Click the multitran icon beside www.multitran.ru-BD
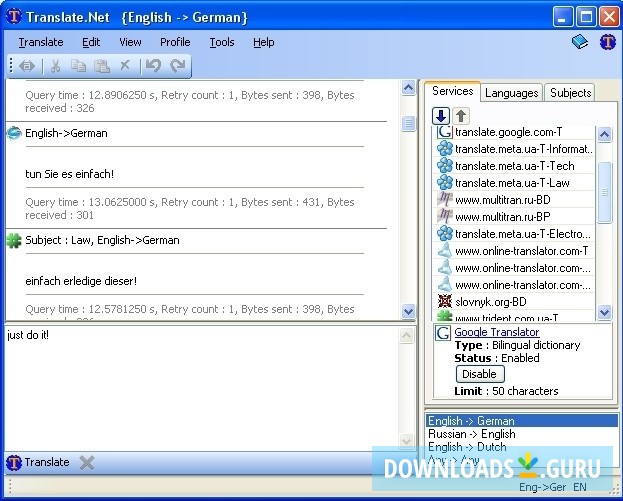 (x=445, y=199)
